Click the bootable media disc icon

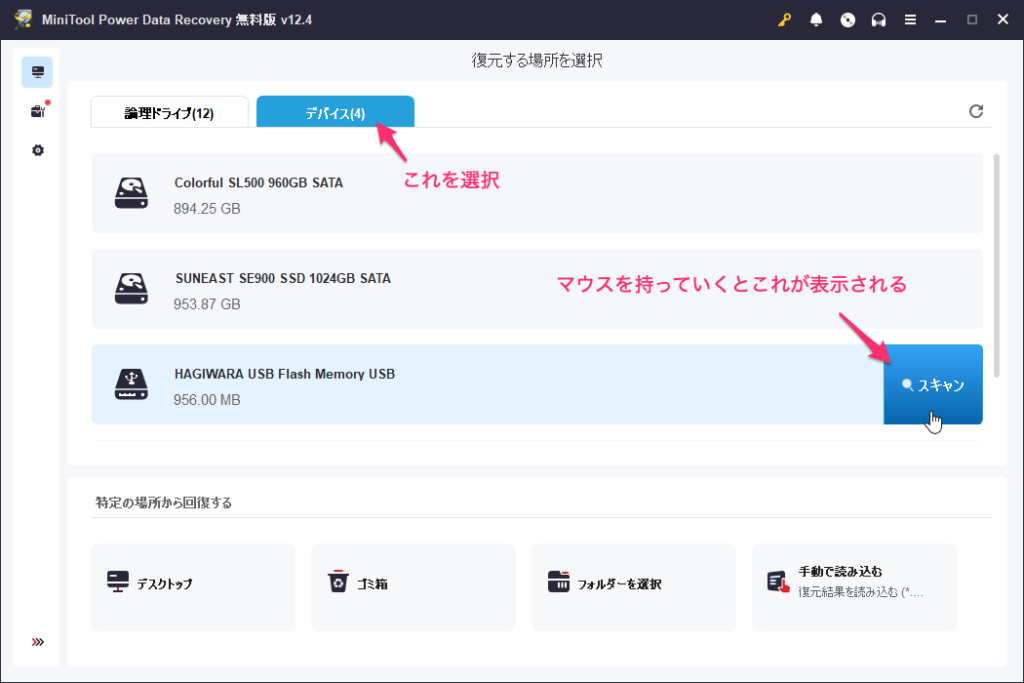(848, 20)
